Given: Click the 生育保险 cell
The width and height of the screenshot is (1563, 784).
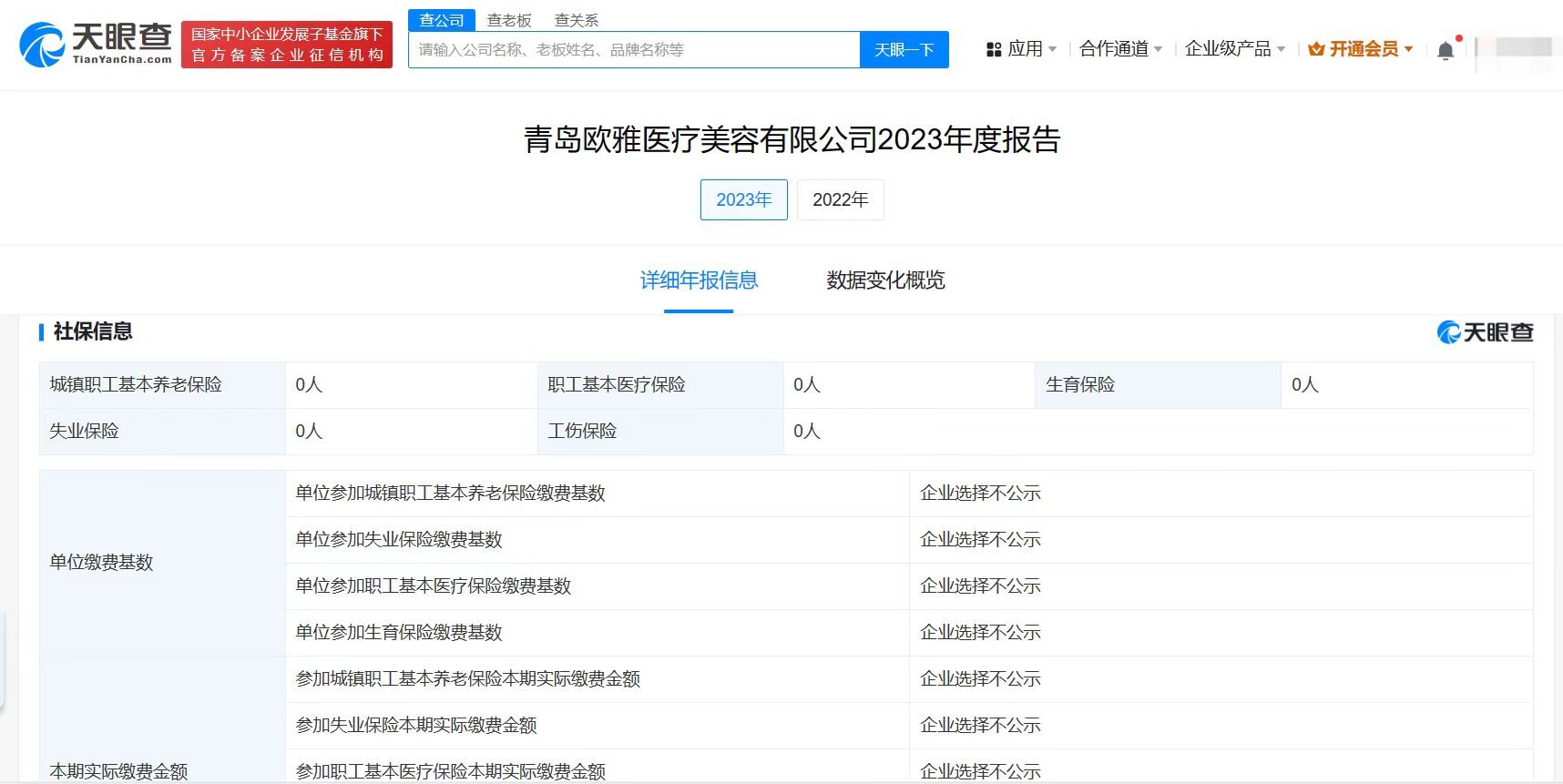Looking at the screenshot, I should click(x=1158, y=384).
